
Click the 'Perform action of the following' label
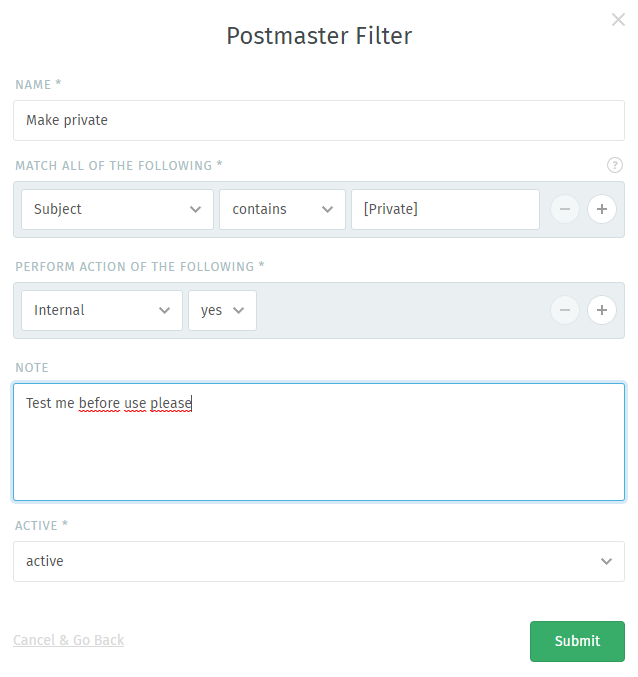coord(140,266)
